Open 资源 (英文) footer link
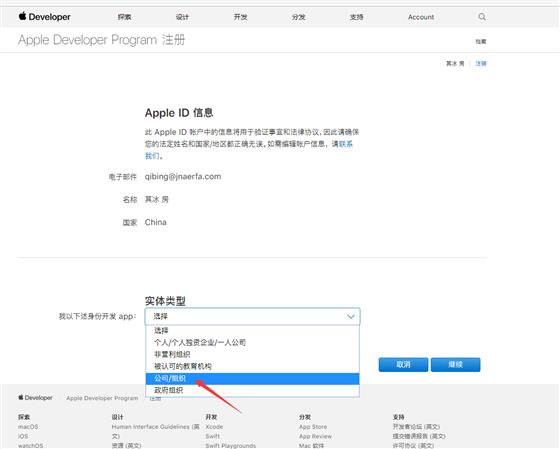The width and height of the screenshot is (560, 449). pyautogui.click(x=126, y=445)
